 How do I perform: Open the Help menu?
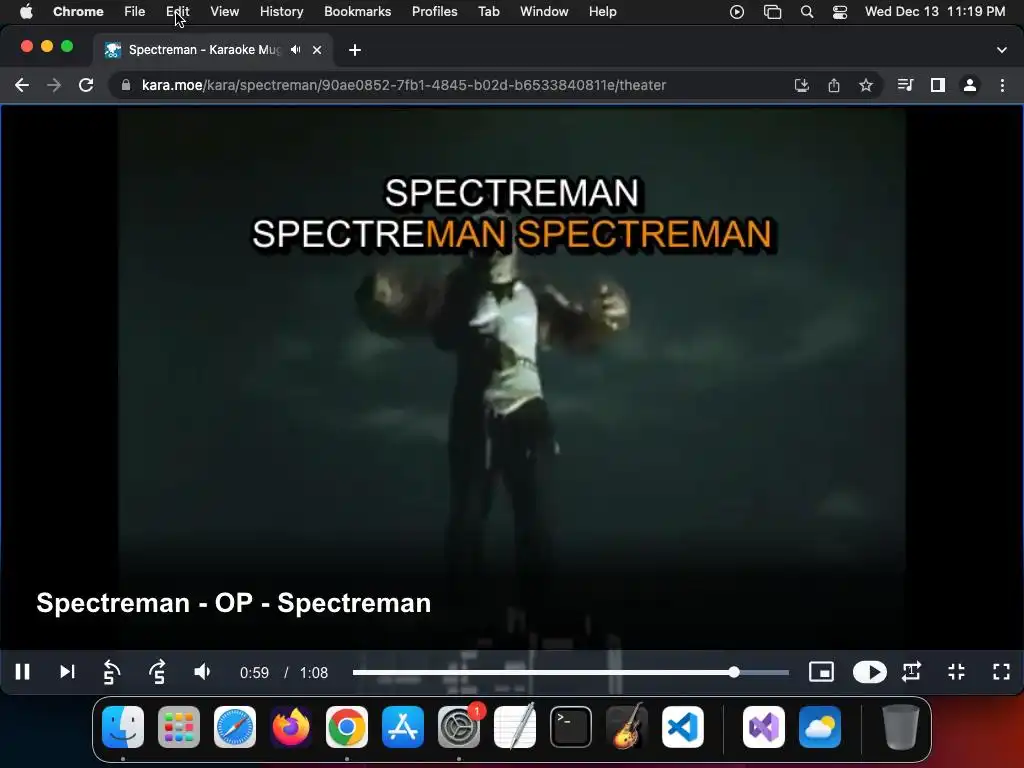click(602, 12)
